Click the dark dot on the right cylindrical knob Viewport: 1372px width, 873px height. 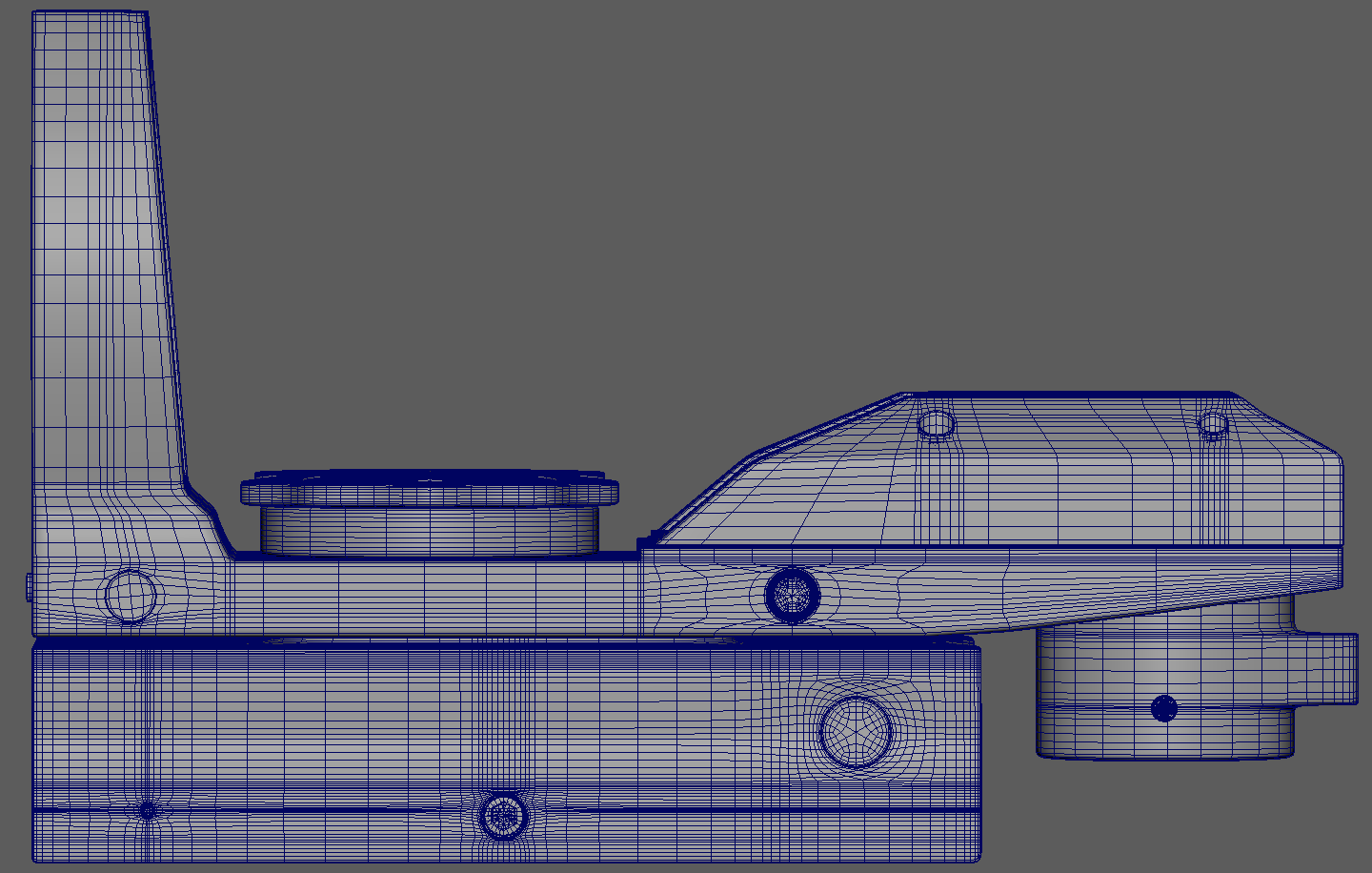pos(1164,708)
